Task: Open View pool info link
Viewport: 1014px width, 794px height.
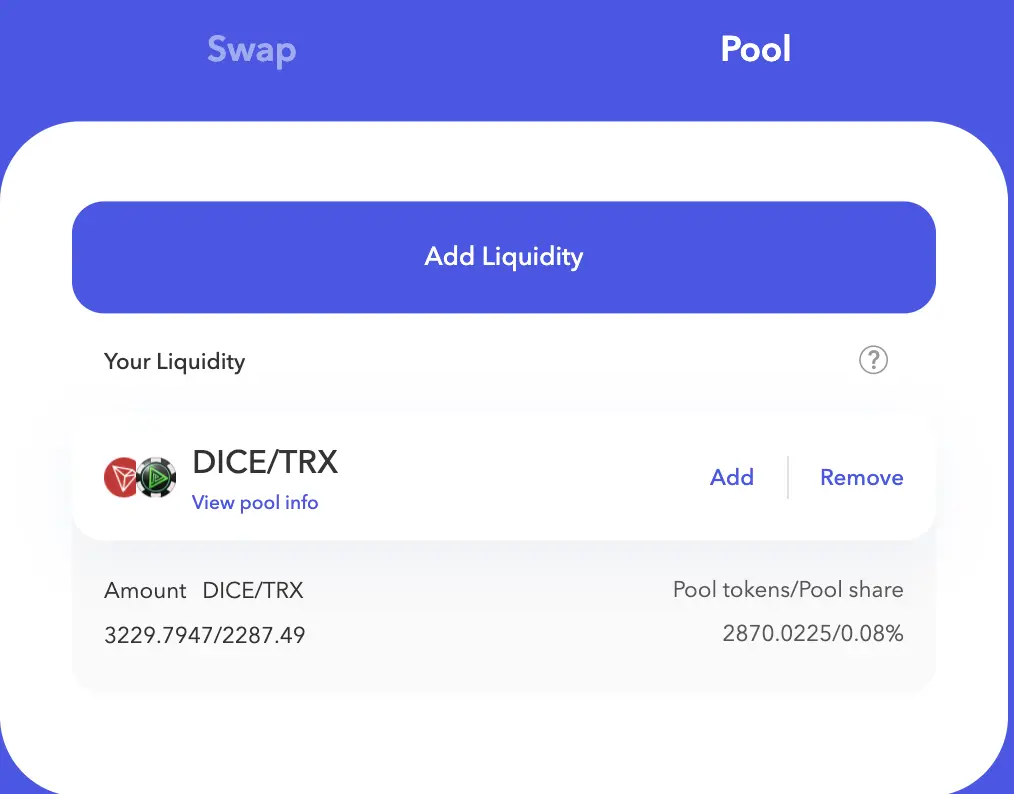Action: [x=255, y=502]
